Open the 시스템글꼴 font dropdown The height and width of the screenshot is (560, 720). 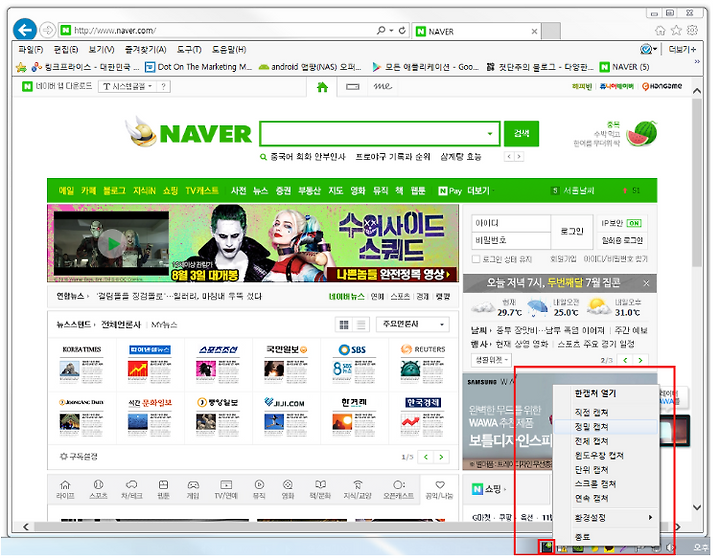pos(128,86)
